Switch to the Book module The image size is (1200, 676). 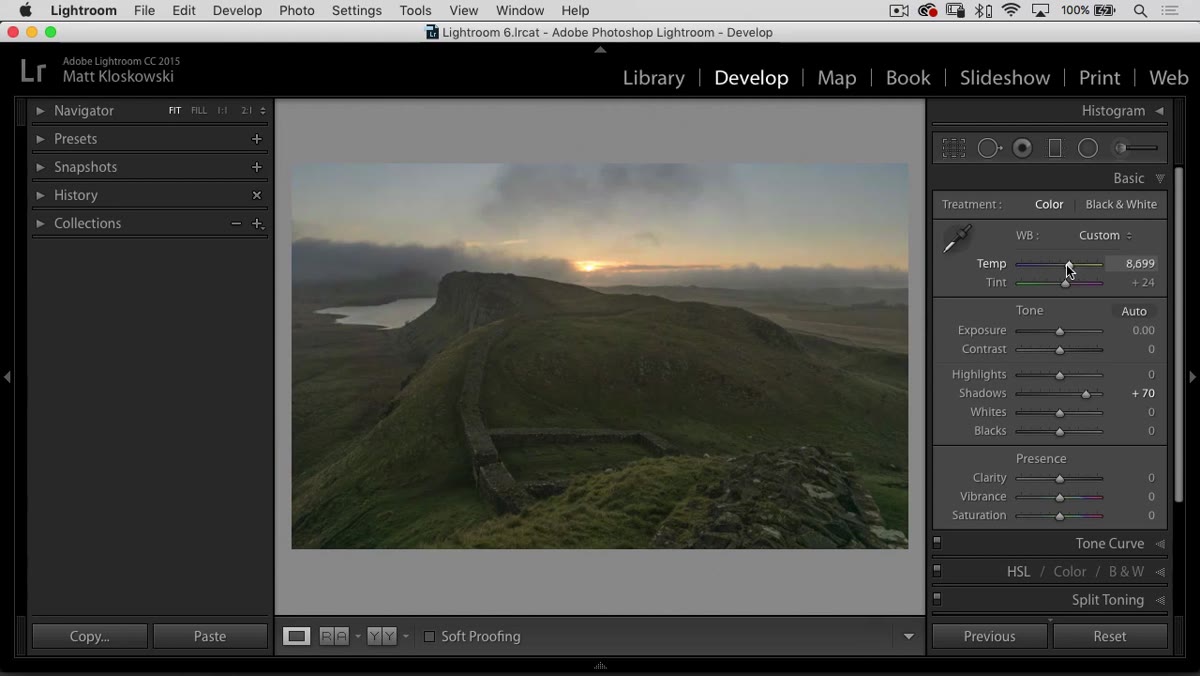pos(908,77)
